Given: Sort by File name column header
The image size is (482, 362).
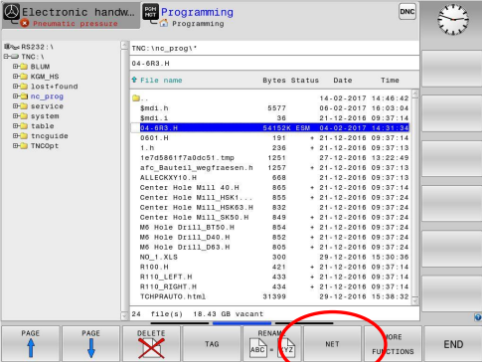Looking at the screenshot, I should (x=161, y=80).
